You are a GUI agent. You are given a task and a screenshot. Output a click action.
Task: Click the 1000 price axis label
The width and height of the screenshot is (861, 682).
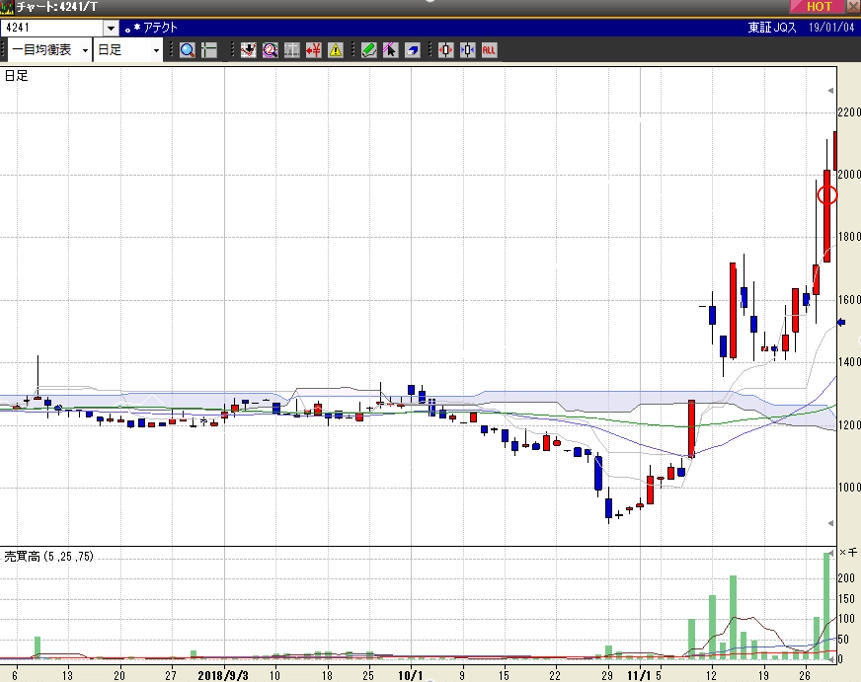849,488
